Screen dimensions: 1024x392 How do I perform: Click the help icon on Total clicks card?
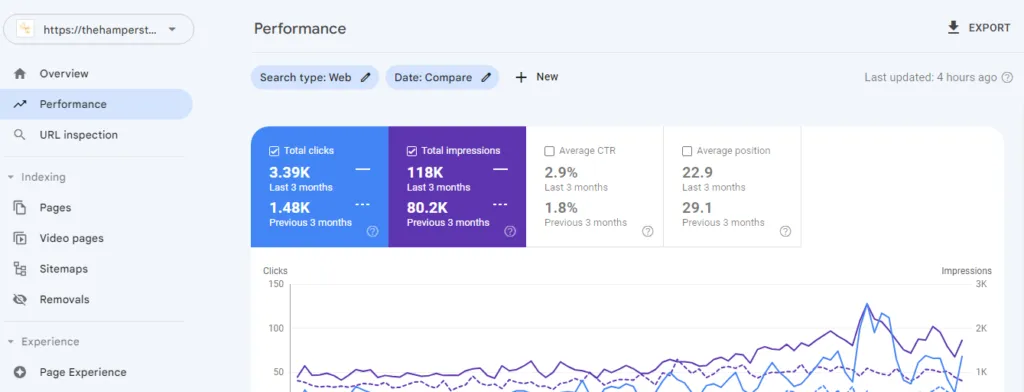point(373,231)
